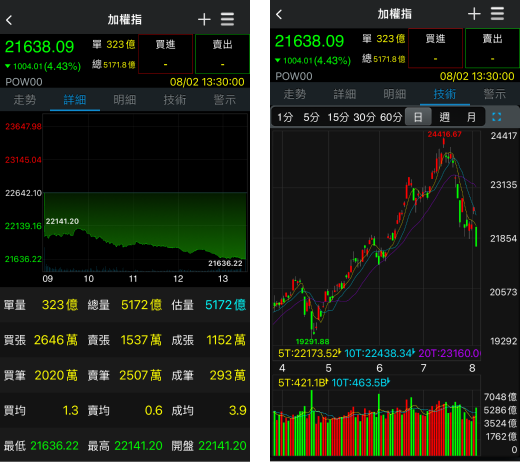Screen dimensions: 520x462
Task: Select the 詳細 tab in the left panel
Action: [x=75, y=100]
